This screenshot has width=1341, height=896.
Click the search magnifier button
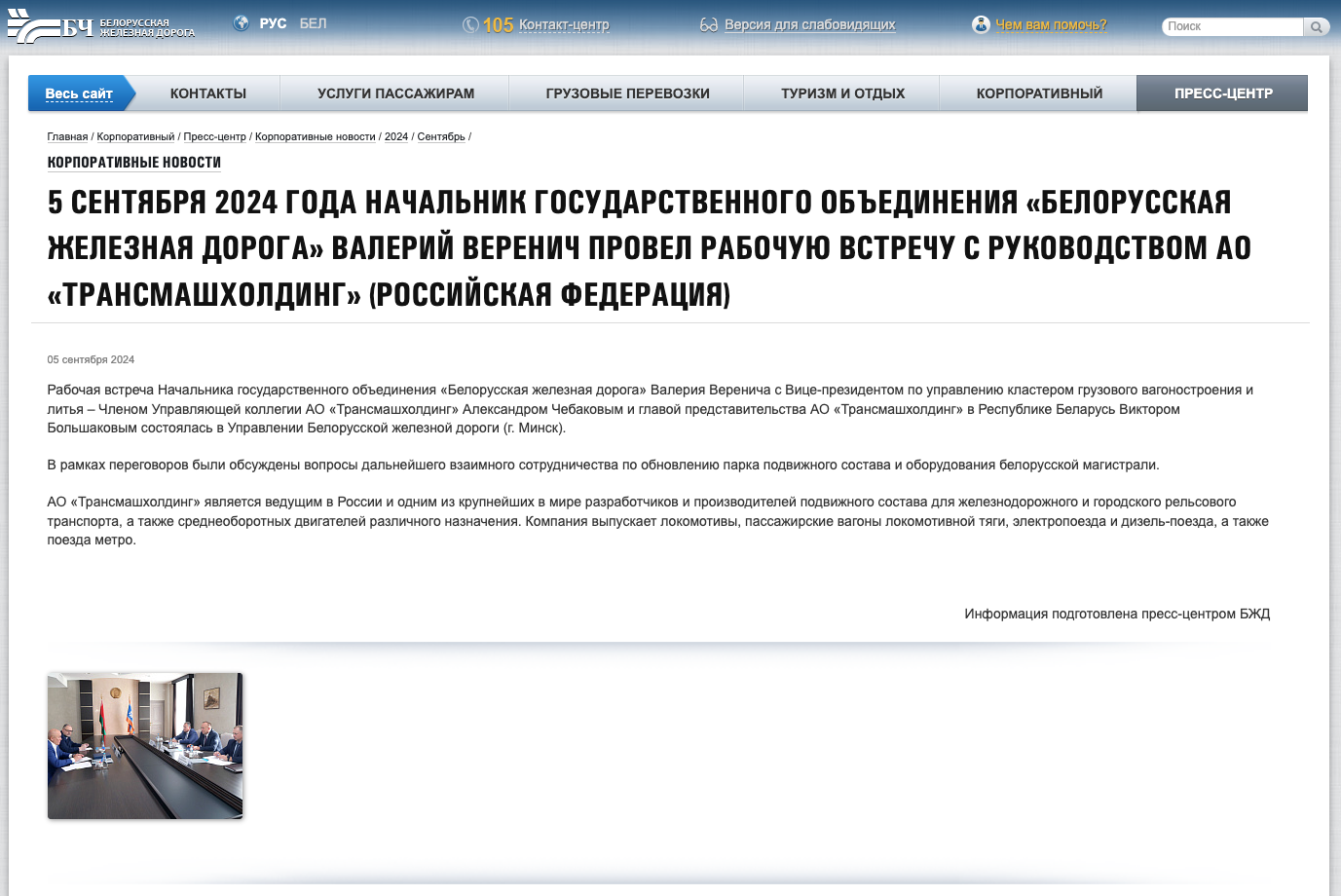coord(1317,26)
